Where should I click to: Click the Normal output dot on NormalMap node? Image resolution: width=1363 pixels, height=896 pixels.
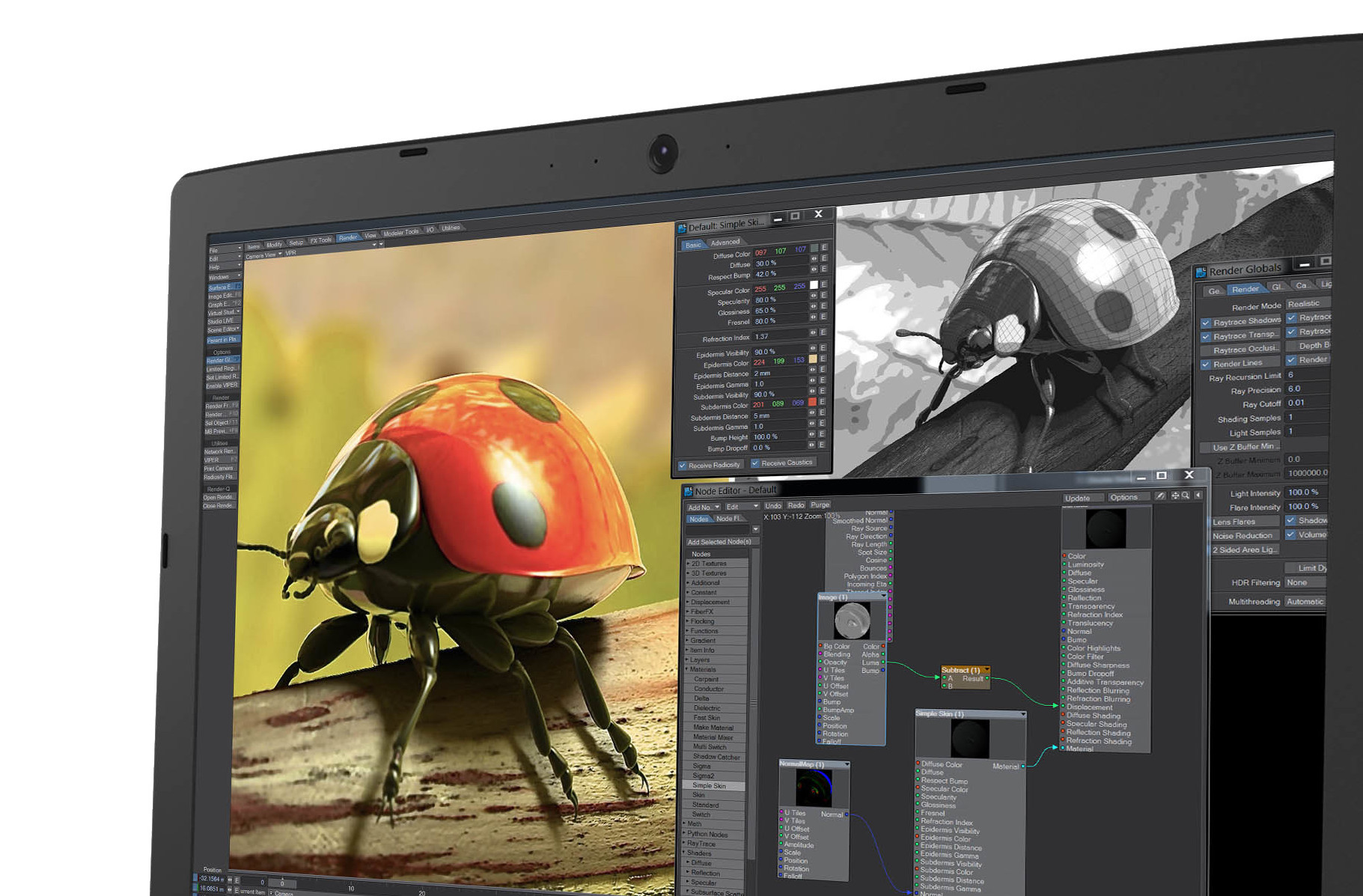pos(847,815)
